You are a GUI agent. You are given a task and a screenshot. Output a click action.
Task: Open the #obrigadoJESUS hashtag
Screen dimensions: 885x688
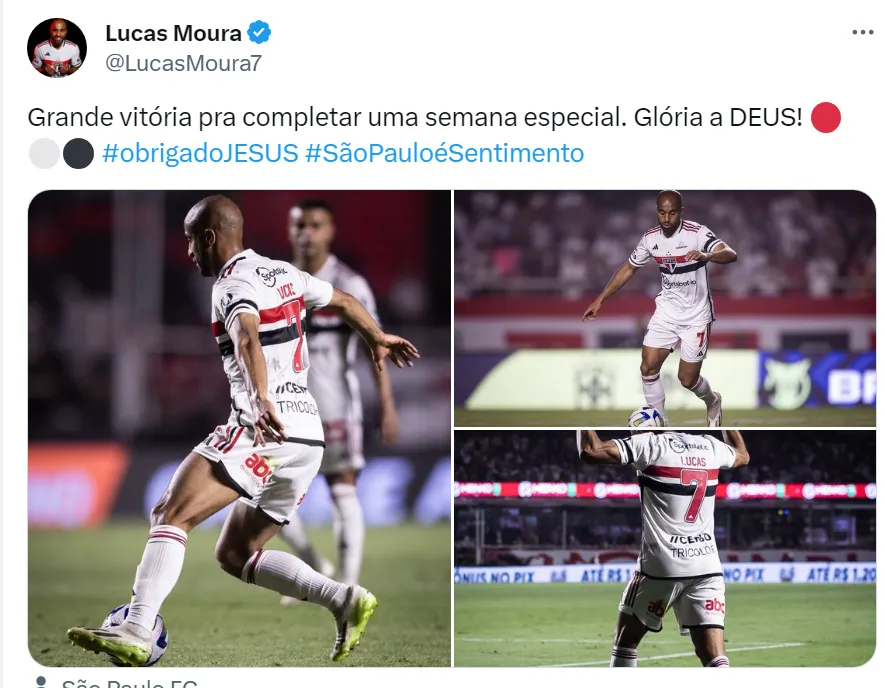[x=200, y=153]
